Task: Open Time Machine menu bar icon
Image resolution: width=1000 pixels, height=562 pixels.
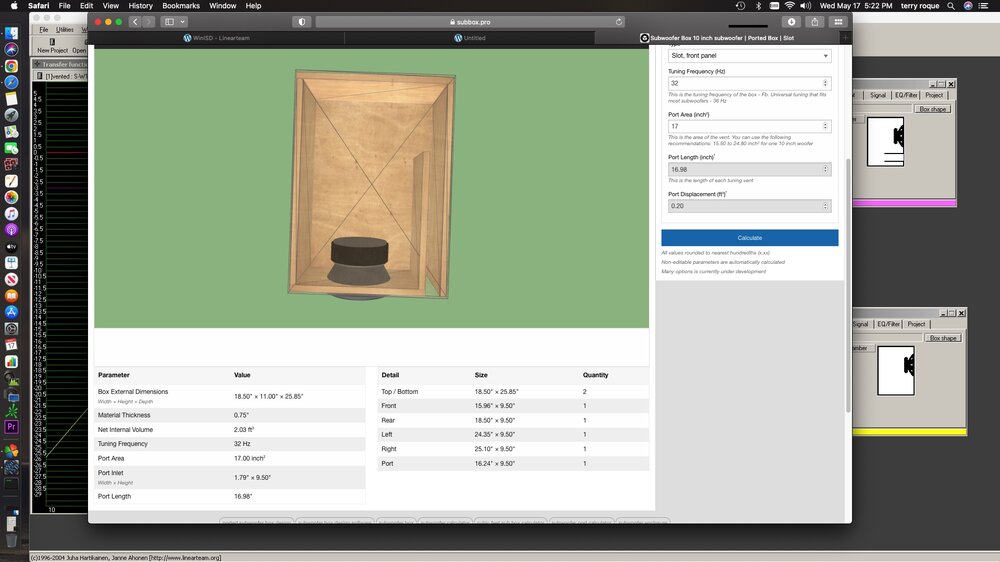Action: (x=740, y=6)
